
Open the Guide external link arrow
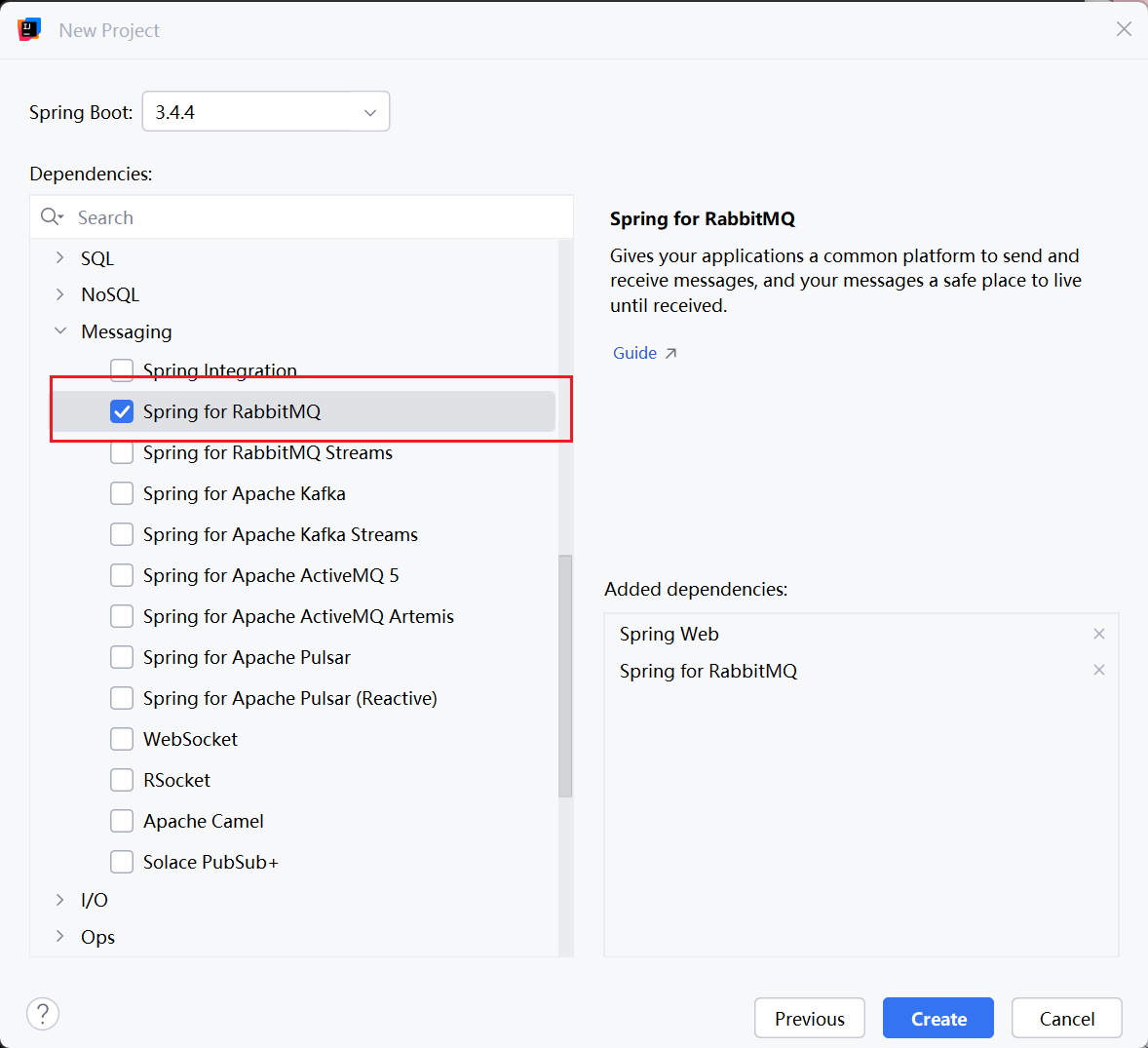(x=670, y=354)
